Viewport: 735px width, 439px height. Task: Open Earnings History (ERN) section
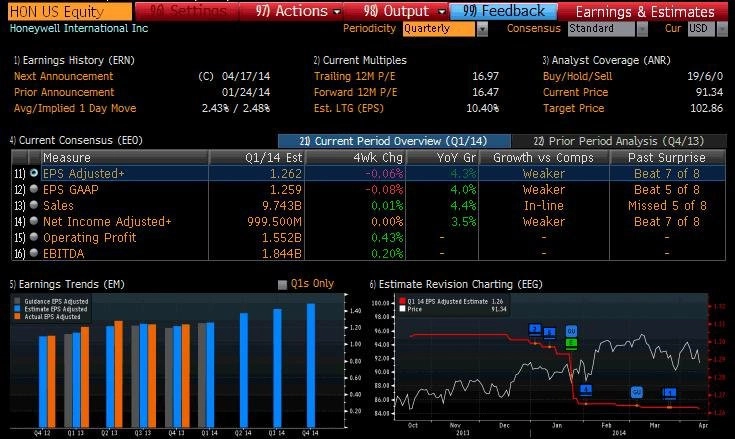74,60
